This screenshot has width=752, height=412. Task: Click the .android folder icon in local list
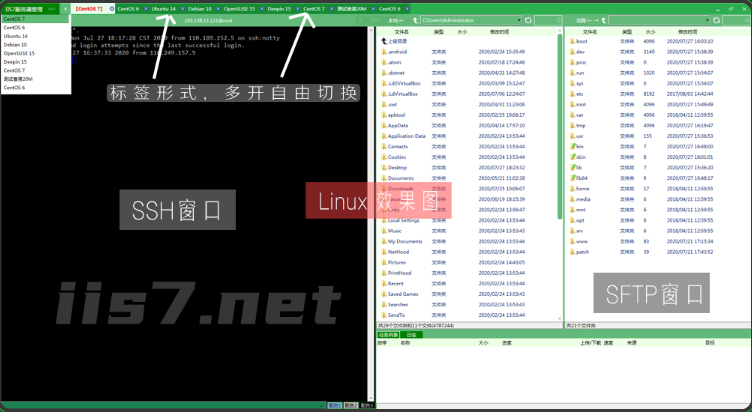384,52
